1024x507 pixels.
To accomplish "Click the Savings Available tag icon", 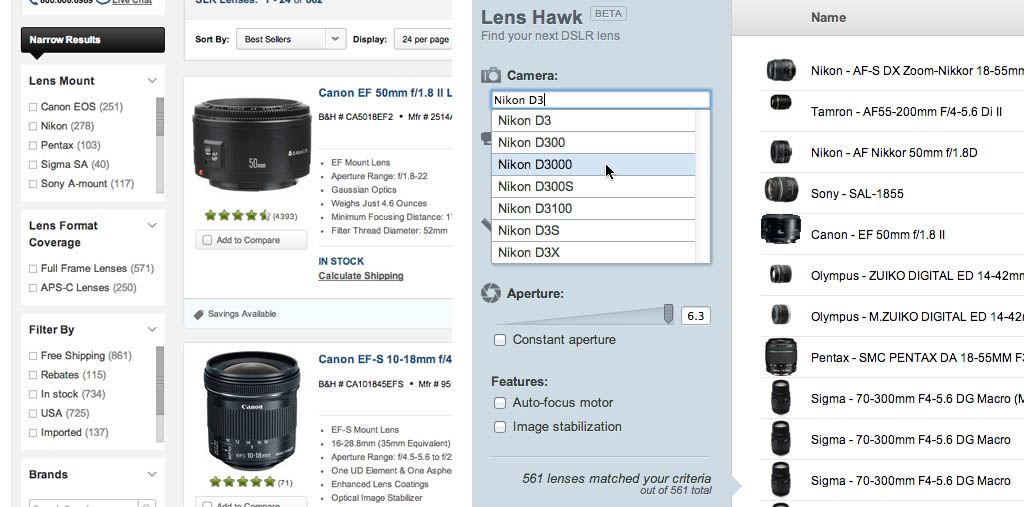I will pyautogui.click(x=198, y=314).
